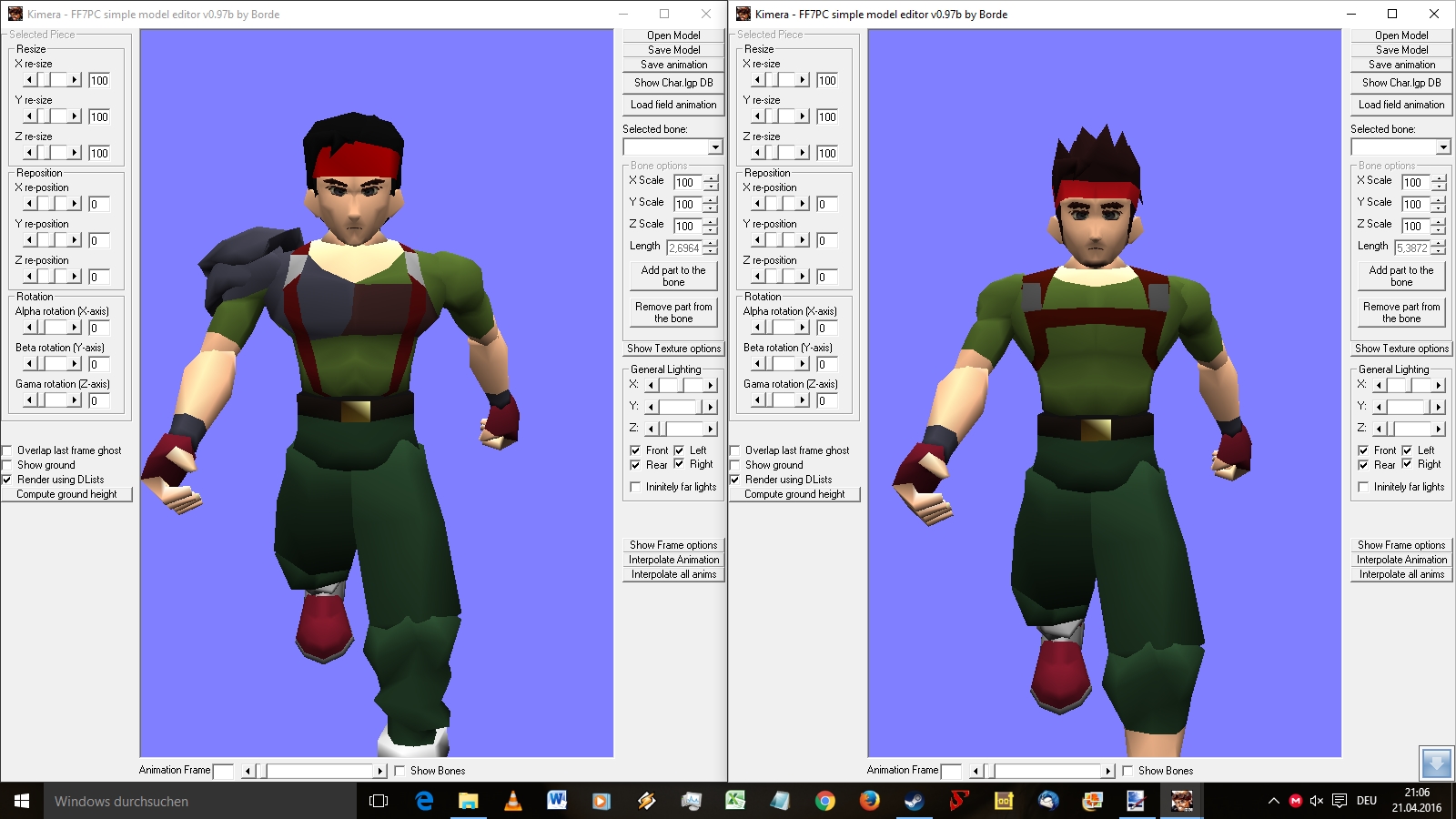
Task: Click Save animation in left Kimera window
Action: tap(673, 65)
